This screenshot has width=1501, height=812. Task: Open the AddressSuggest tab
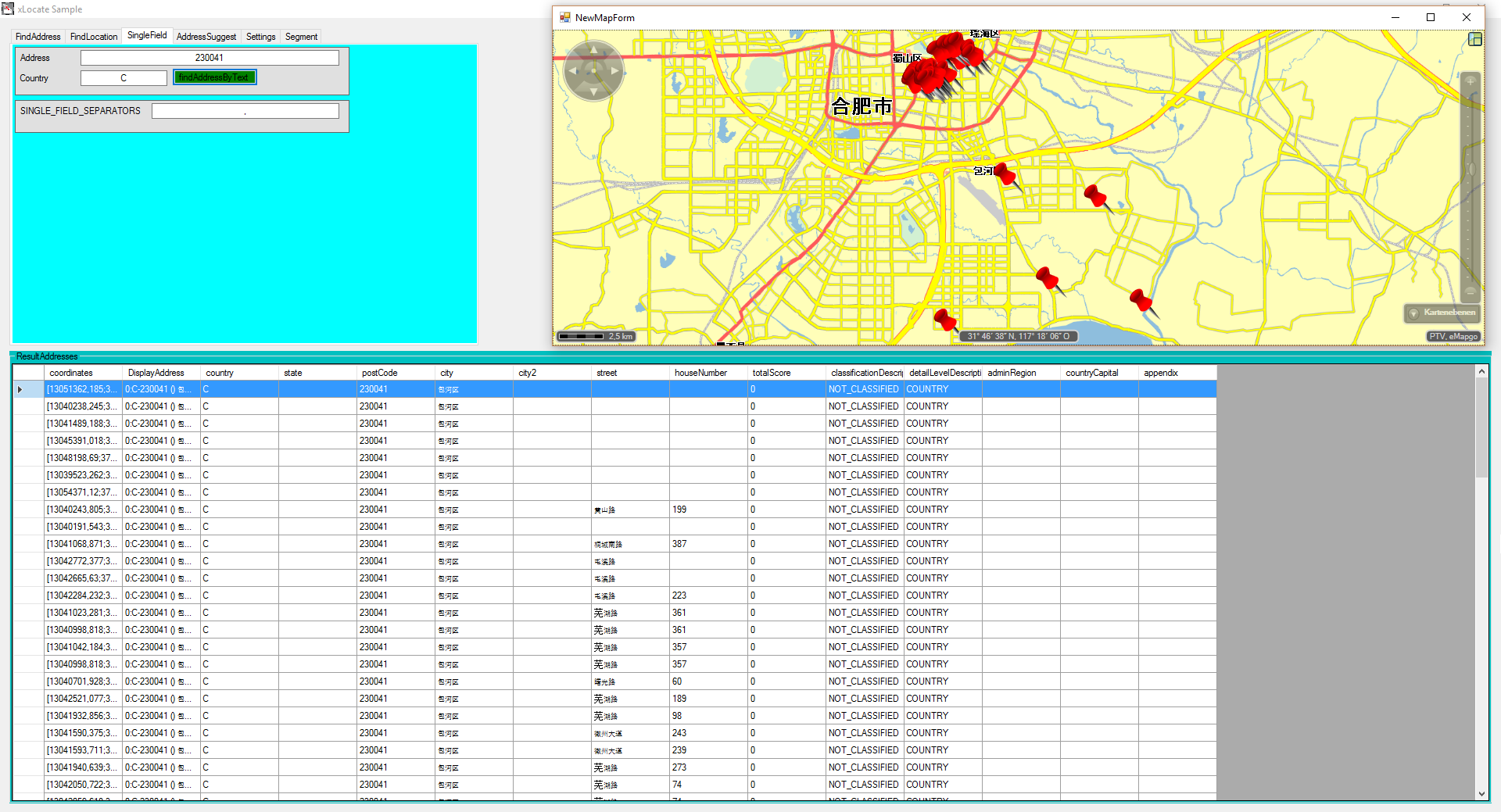[206, 37]
